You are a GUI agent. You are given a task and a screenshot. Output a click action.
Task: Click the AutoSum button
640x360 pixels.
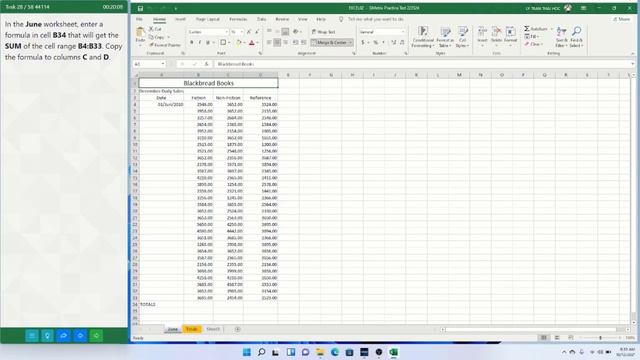click(x=536, y=29)
